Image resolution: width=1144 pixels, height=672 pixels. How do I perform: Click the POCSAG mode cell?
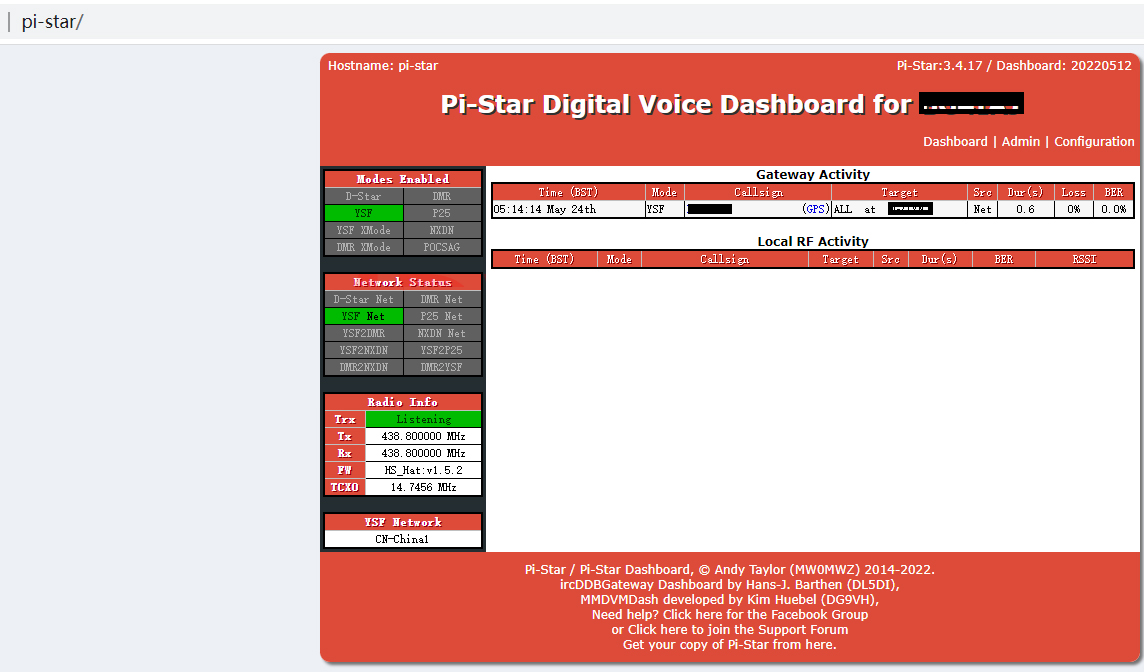pyautogui.click(x=442, y=247)
